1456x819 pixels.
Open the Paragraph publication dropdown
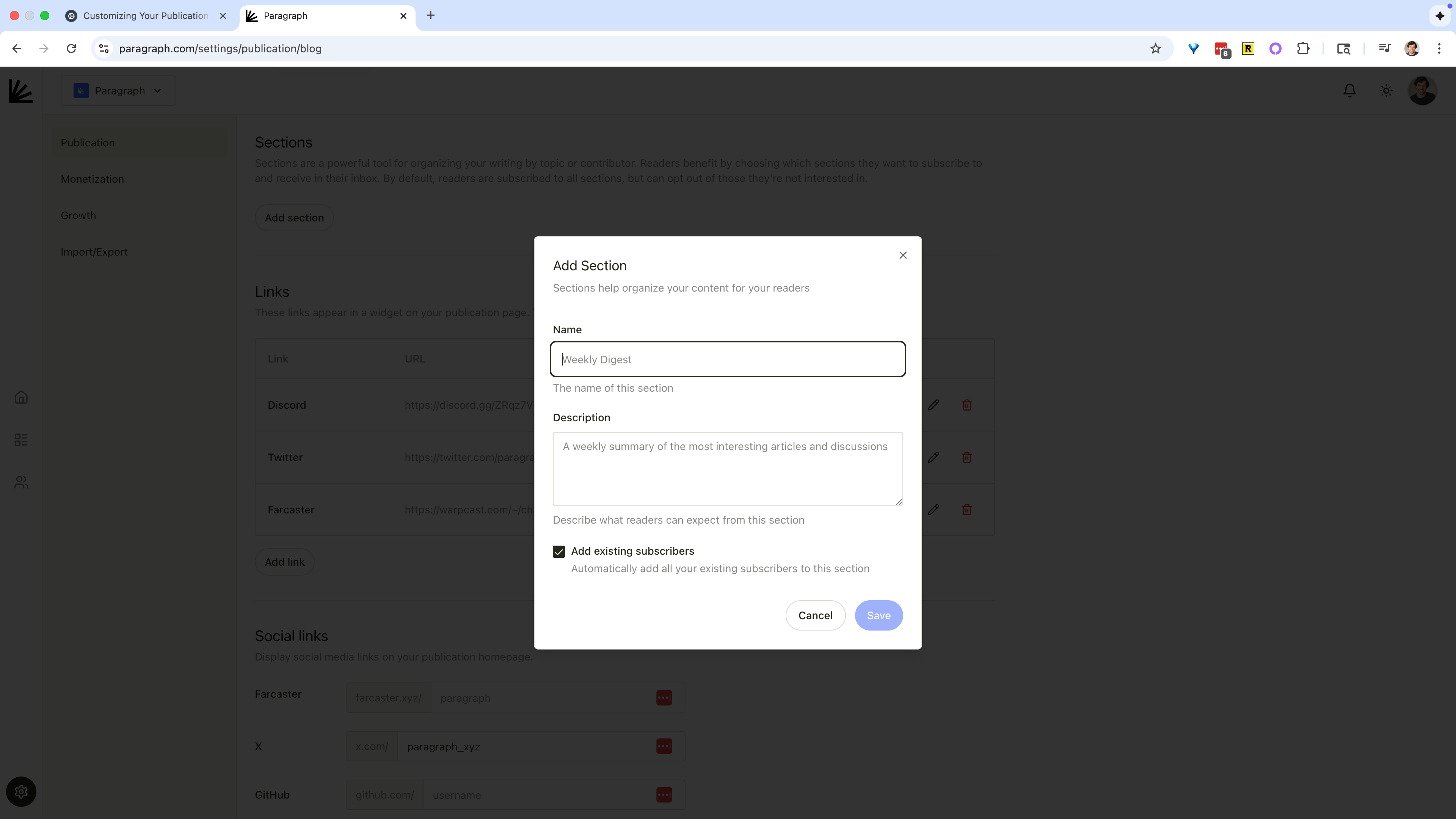click(118, 91)
